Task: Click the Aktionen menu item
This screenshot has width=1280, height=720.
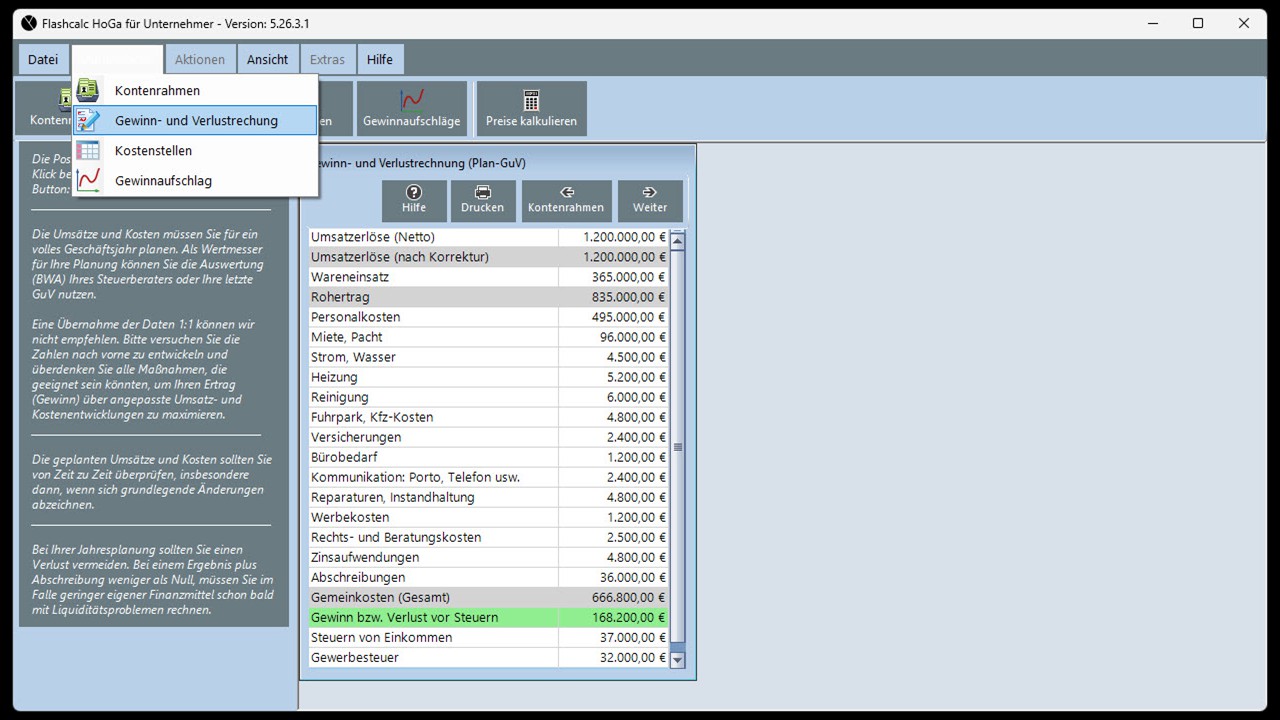Action: pos(200,59)
